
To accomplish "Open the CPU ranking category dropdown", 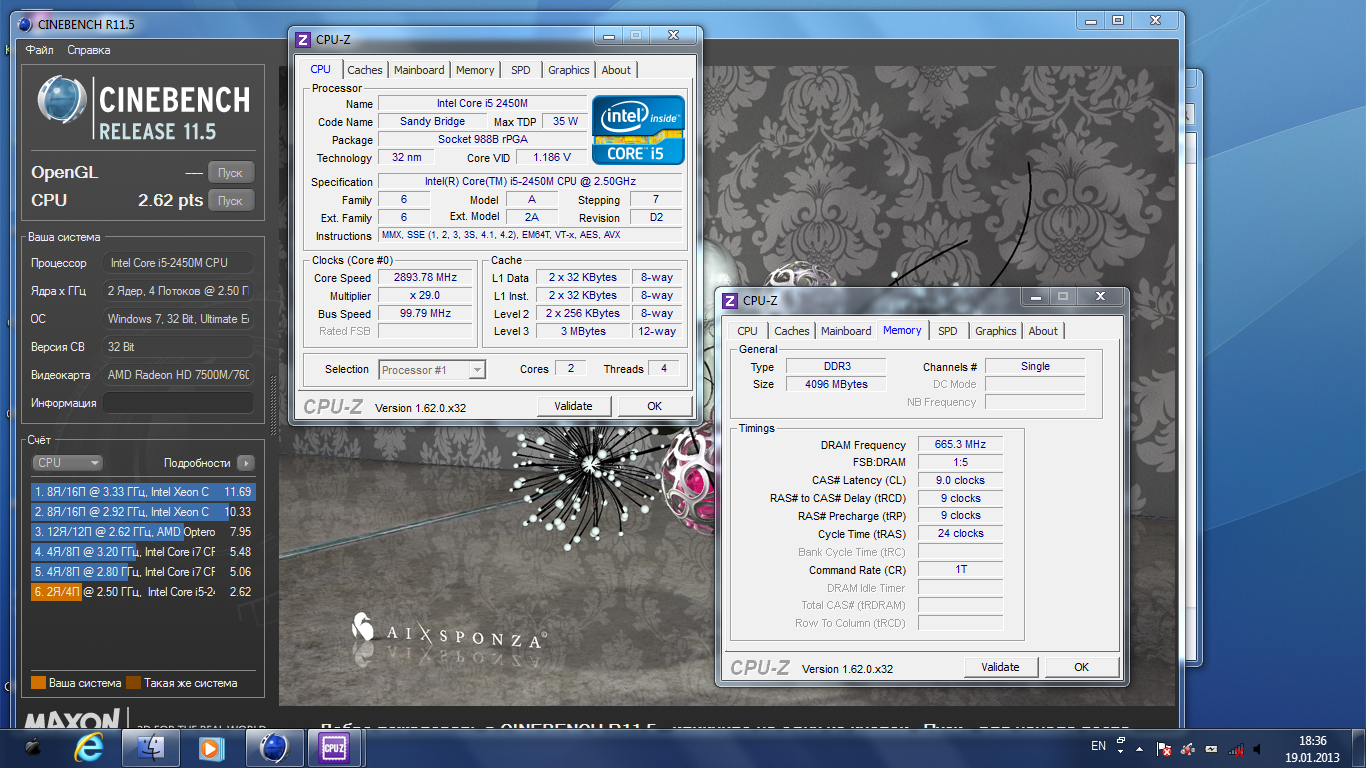I will 68,463.
